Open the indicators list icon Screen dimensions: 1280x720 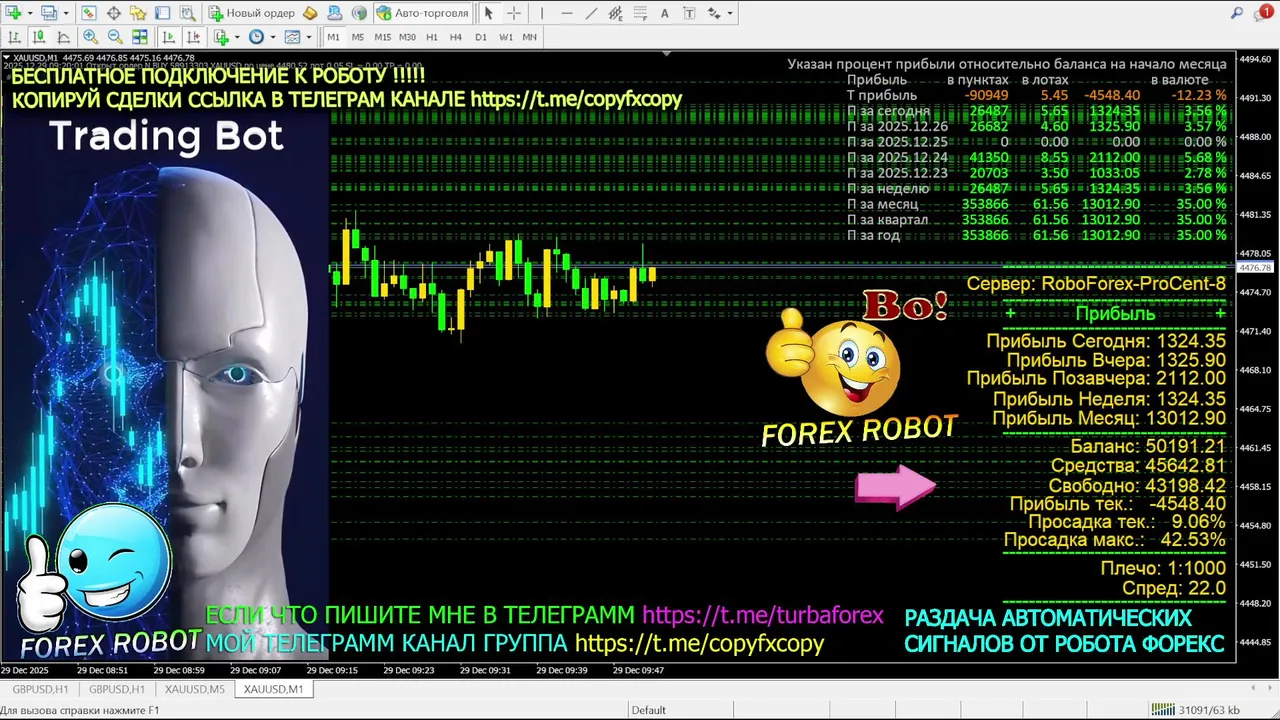coord(221,37)
